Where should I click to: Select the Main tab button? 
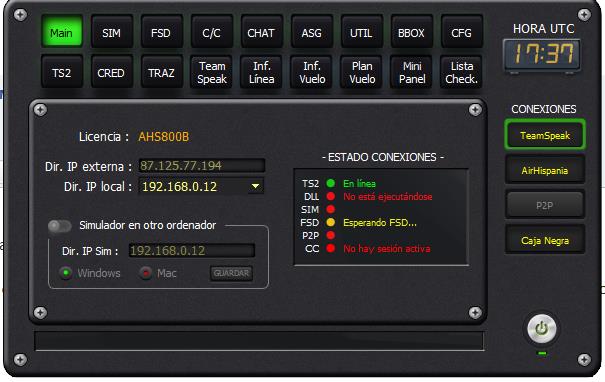(62, 32)
